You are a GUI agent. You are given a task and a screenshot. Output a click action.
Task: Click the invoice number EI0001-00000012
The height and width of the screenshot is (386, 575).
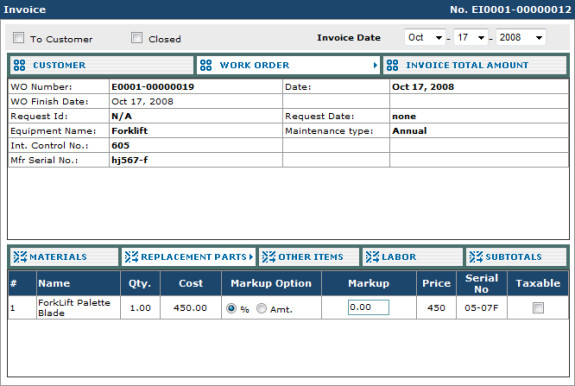point(521,10)
